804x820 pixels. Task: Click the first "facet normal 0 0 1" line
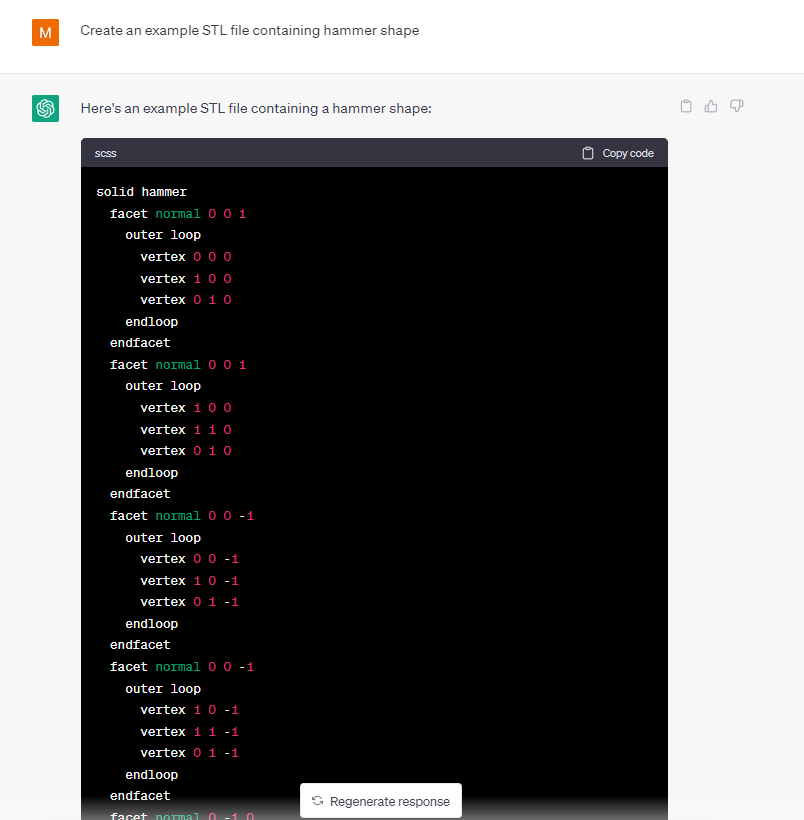pos(178,213)
